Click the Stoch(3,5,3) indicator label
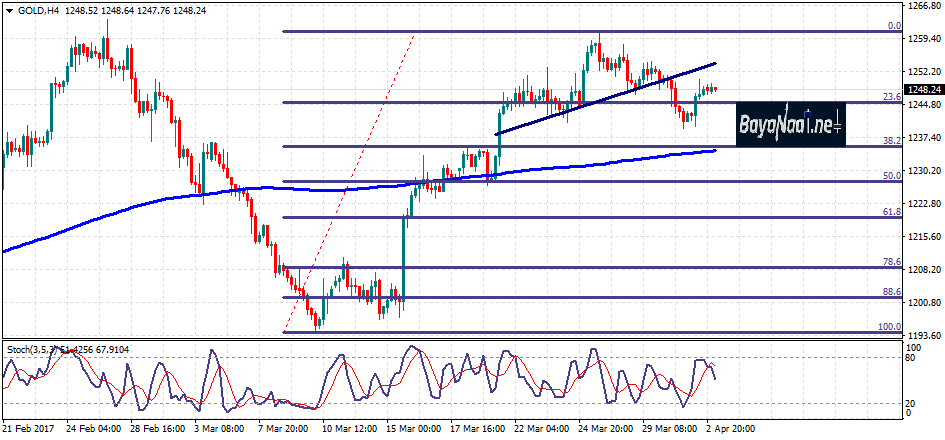 (x=40, y=349)
